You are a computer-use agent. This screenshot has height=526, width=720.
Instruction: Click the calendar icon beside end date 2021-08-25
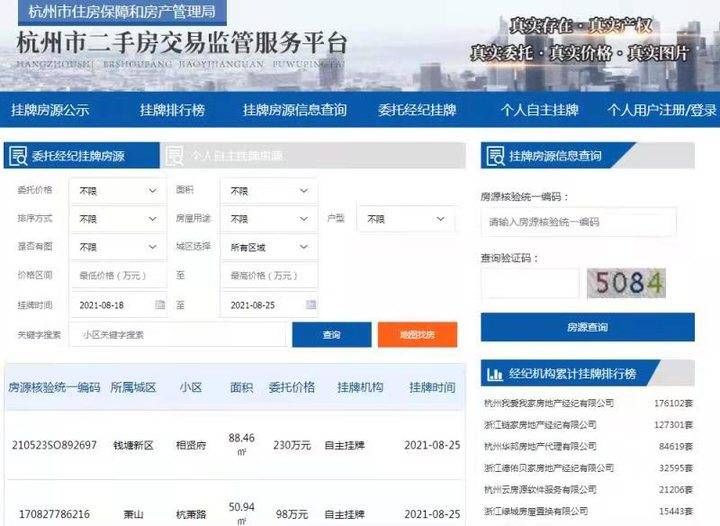[x=311, y=304]
